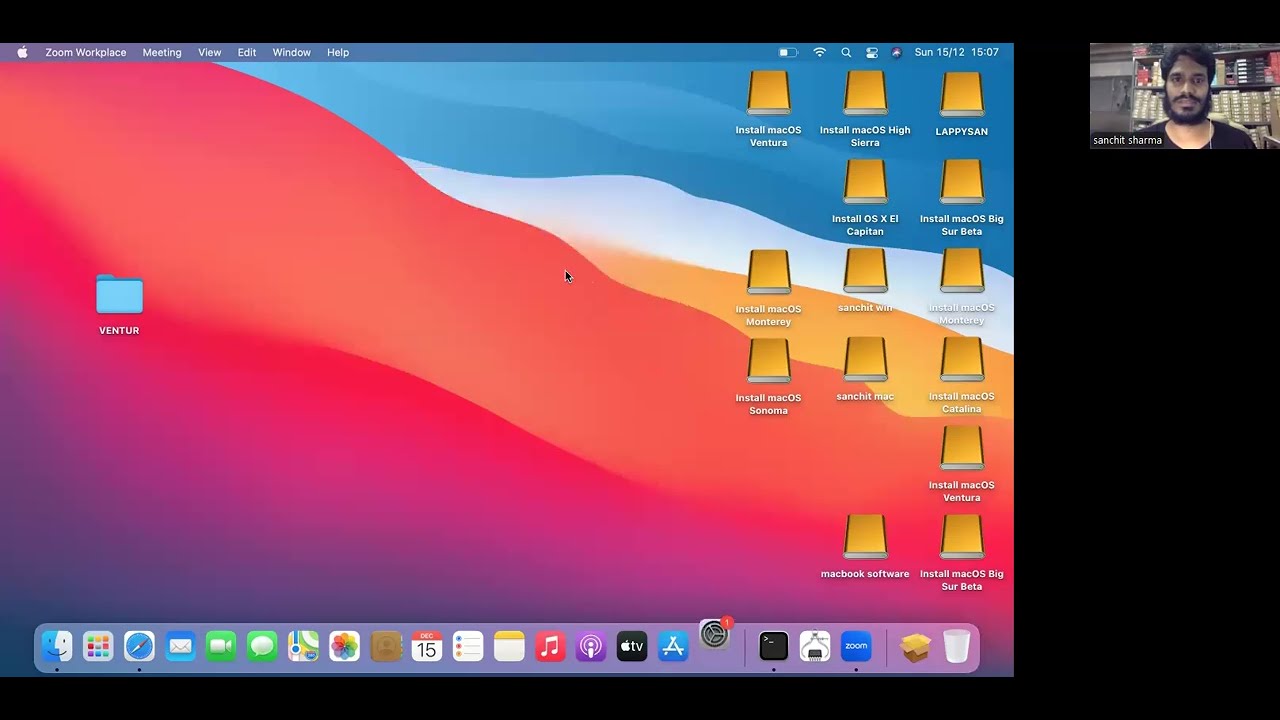Open Maps in the Dock
The image size is (1280, 720).
coord(303,647)
